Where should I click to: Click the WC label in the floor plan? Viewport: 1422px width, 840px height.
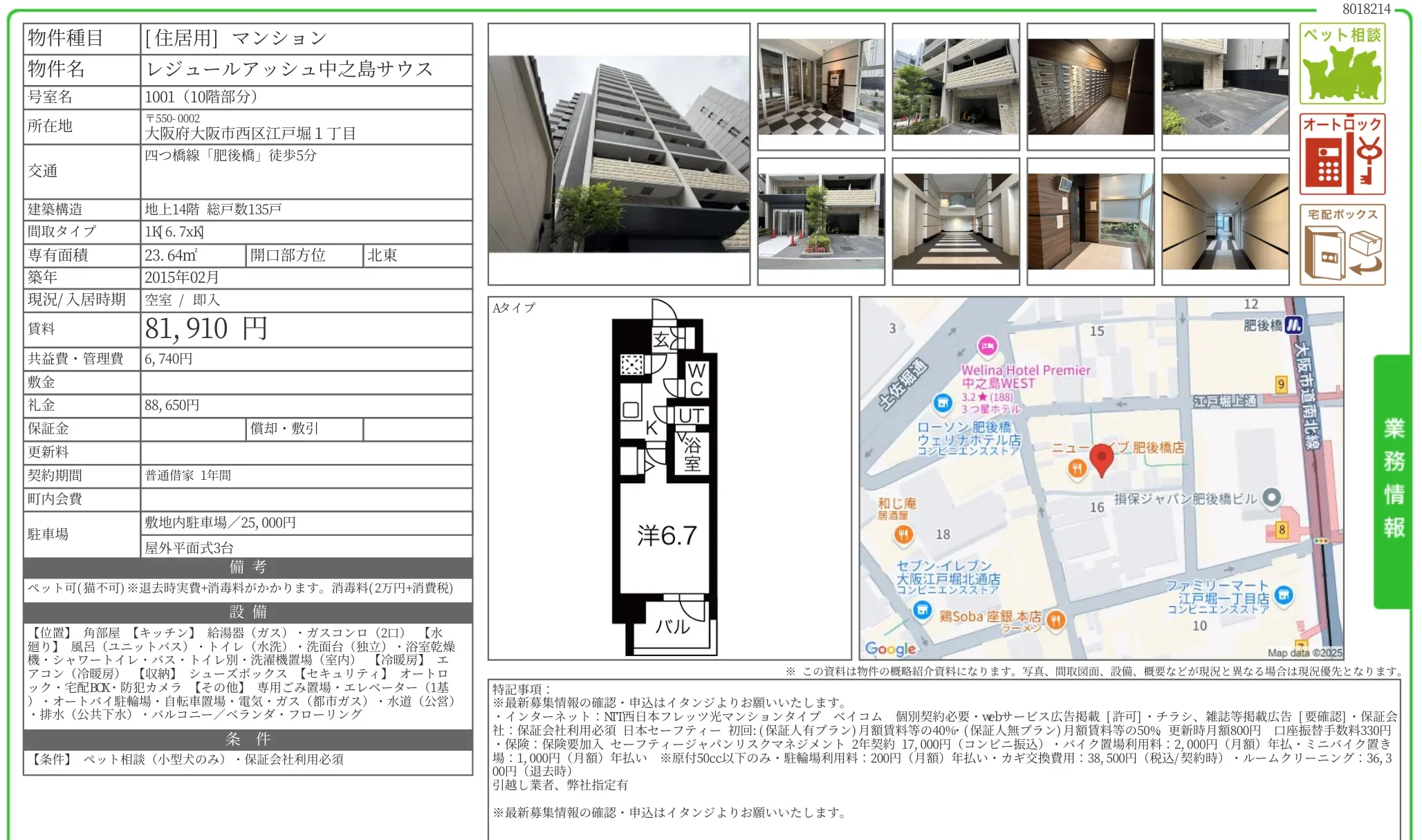(x=696, y=380)
